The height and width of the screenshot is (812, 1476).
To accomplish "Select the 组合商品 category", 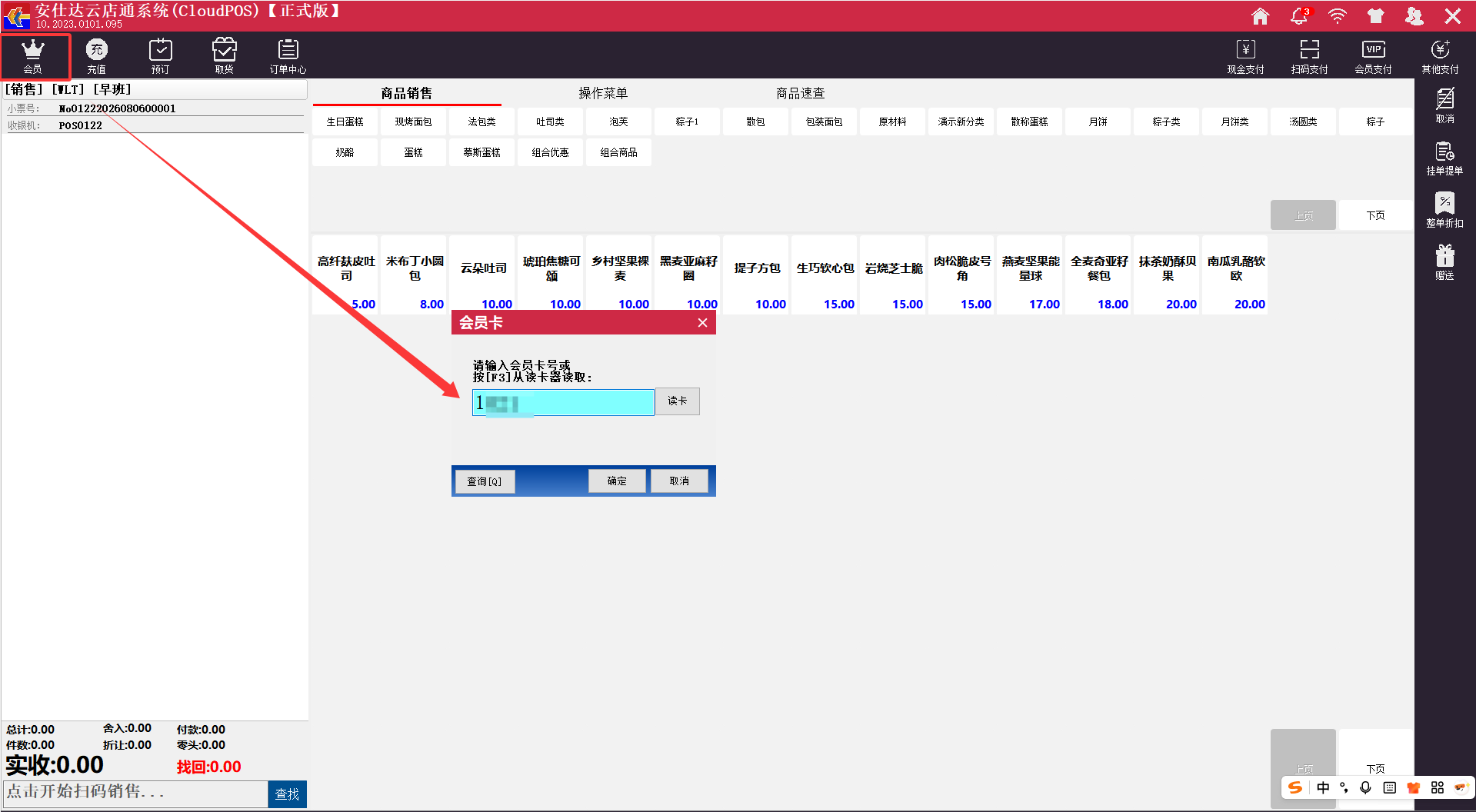I will (618, 152).
